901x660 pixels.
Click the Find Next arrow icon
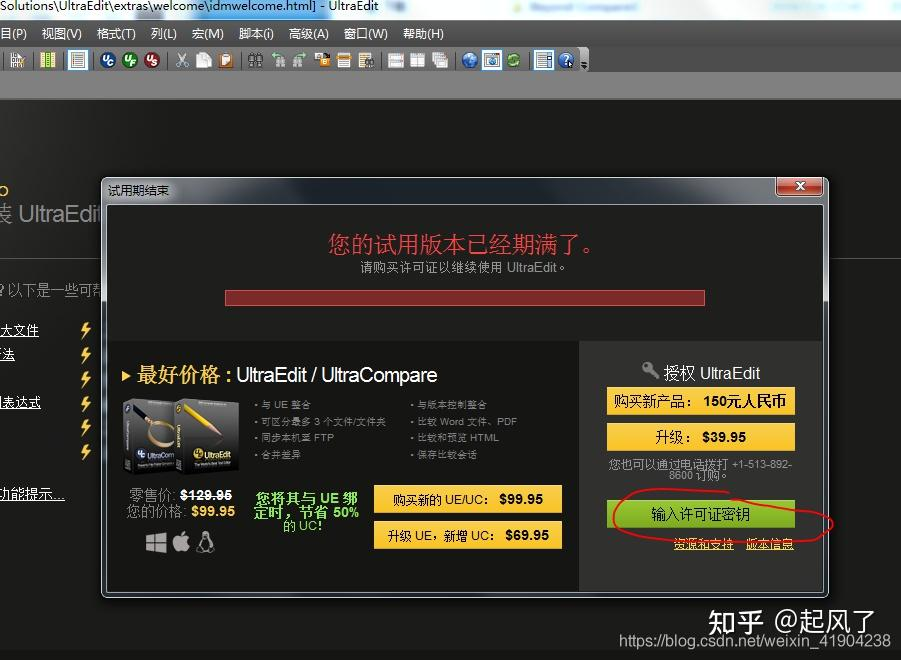[299, 60]
